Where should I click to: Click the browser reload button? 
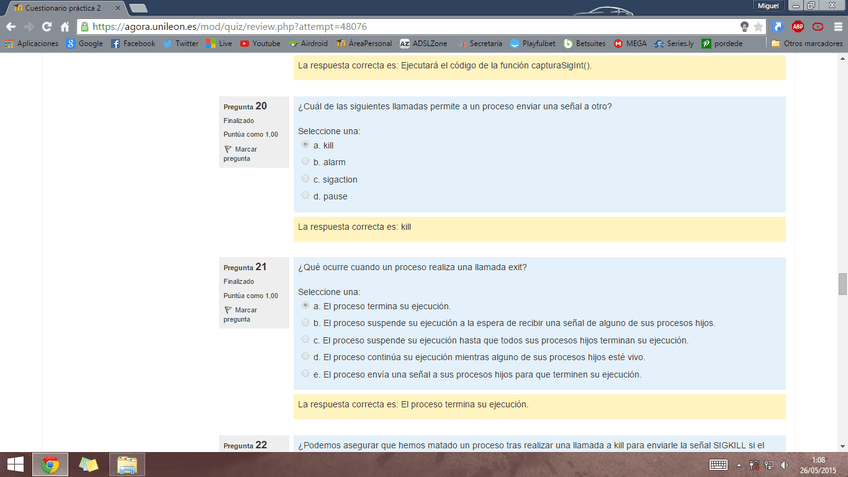pos(47,27)
